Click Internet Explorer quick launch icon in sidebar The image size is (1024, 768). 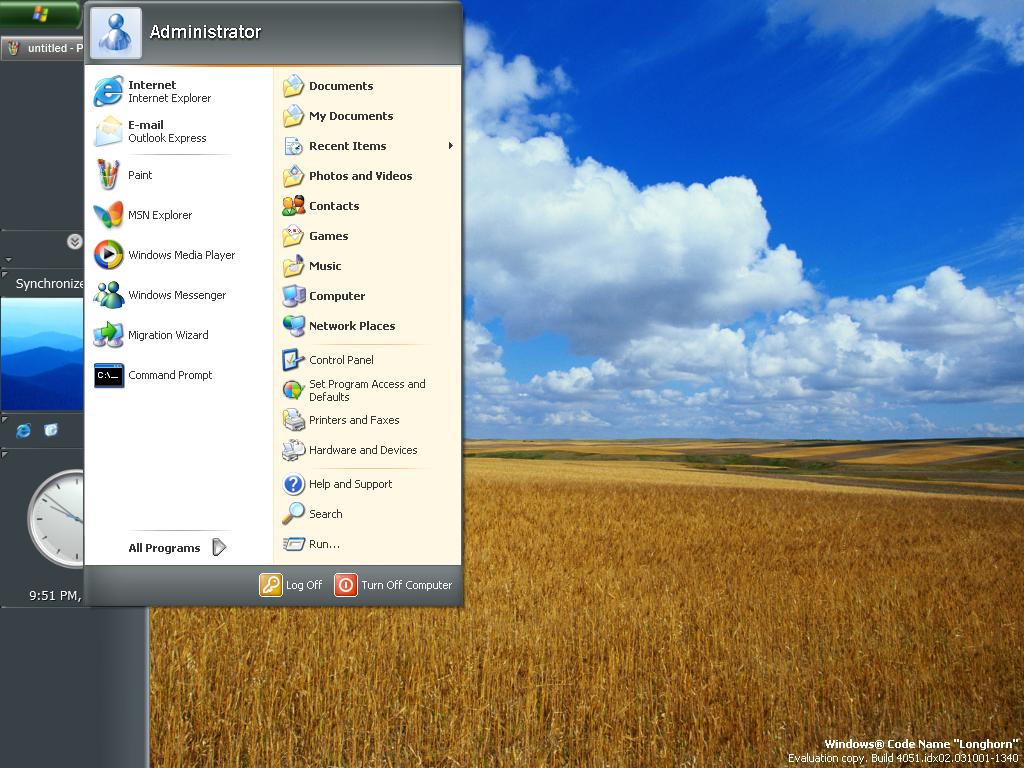24,430
